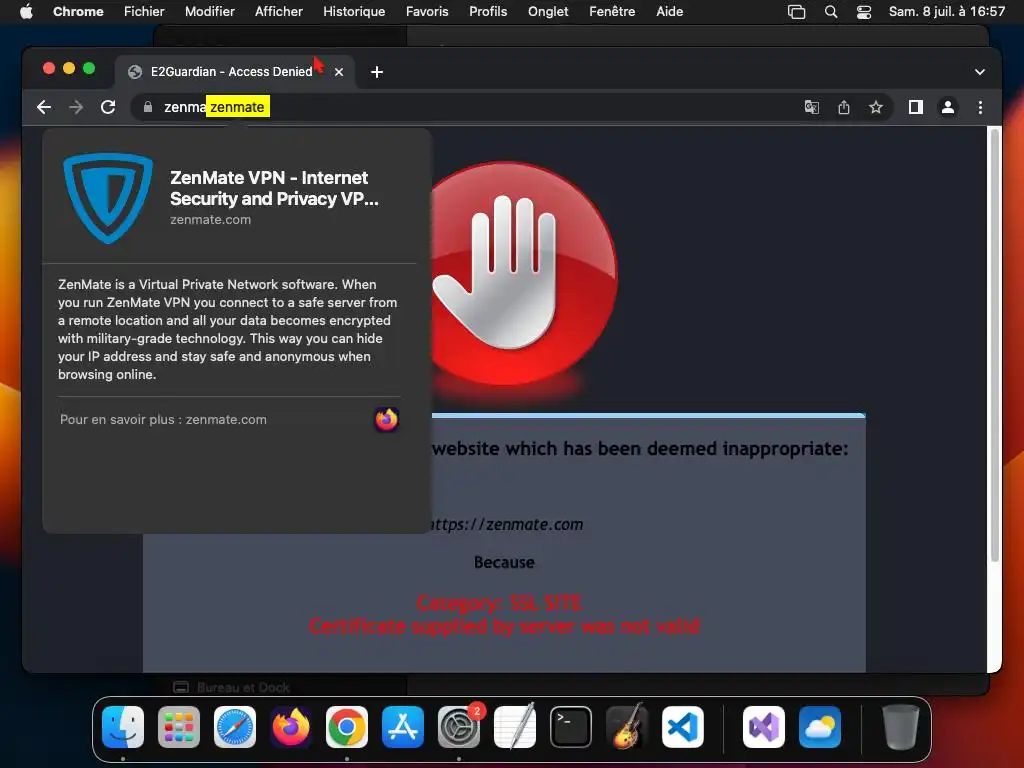
Task: Click the page vertical scrollbar
Action: coord(995,345)
